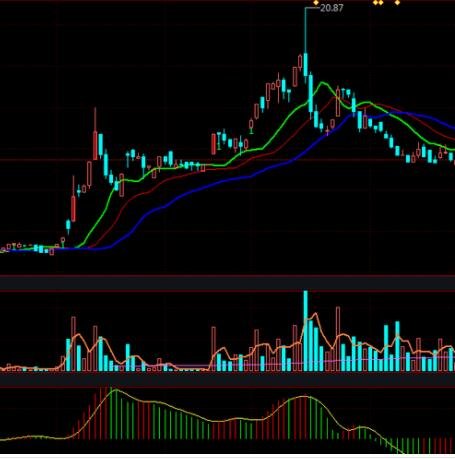Image resolution: width=455 pixels, height=459 pixels.
Task: Select the red candle with long upper wick
Action: coord(95,145)
